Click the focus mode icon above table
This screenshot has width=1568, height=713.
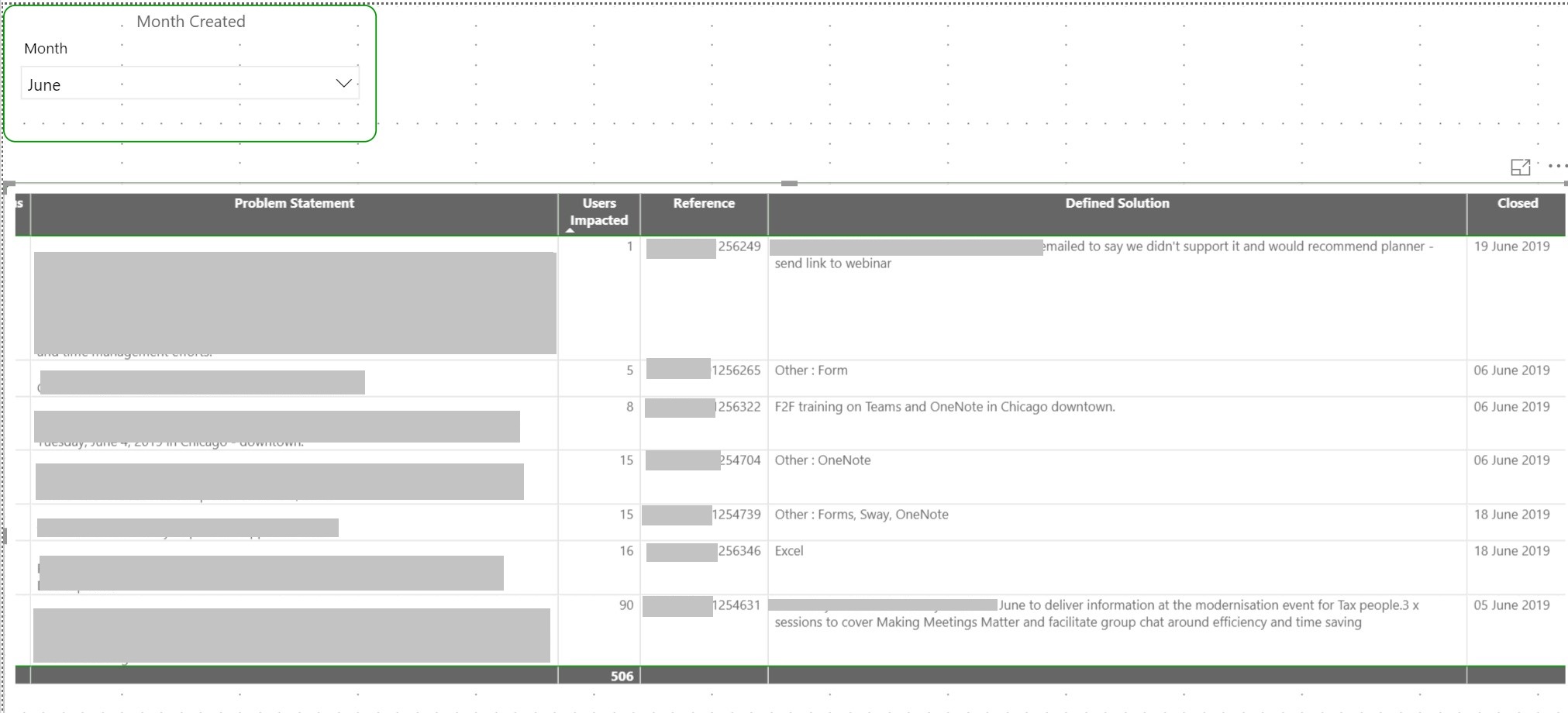tap(1521, 167)
